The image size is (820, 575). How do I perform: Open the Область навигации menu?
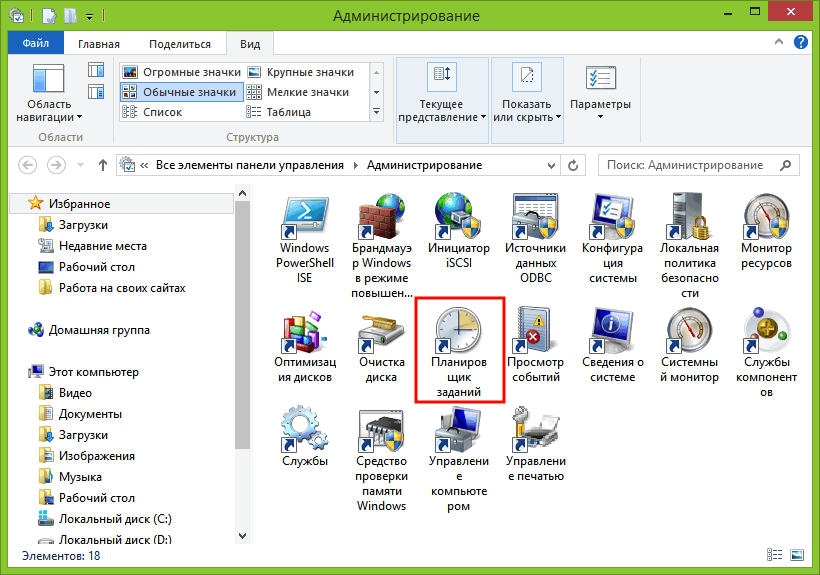(49, 94)
